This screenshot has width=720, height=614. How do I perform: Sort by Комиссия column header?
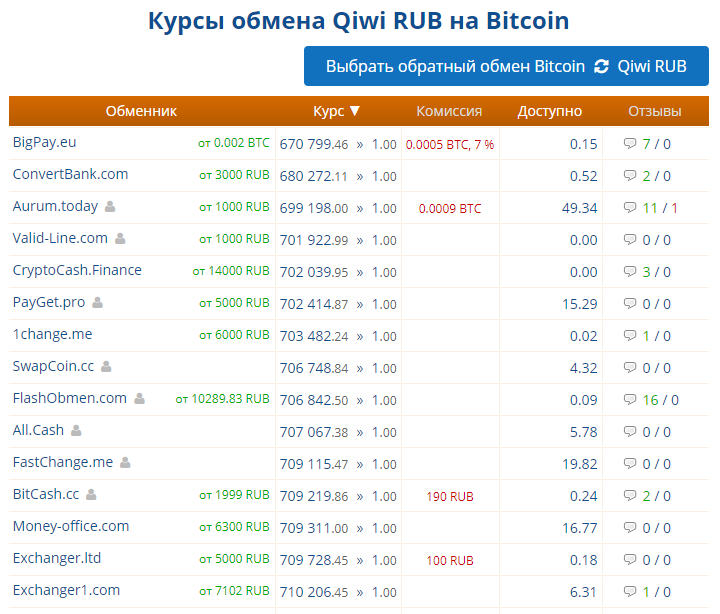(x=449, y=111)
